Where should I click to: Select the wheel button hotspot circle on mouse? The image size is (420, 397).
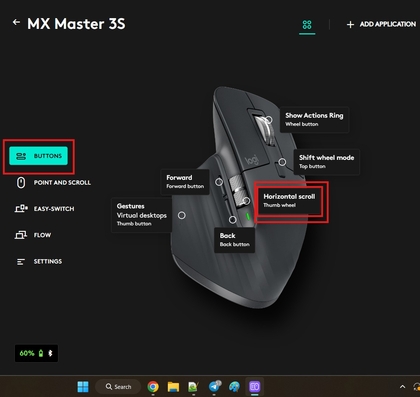(x=269, y=119)
